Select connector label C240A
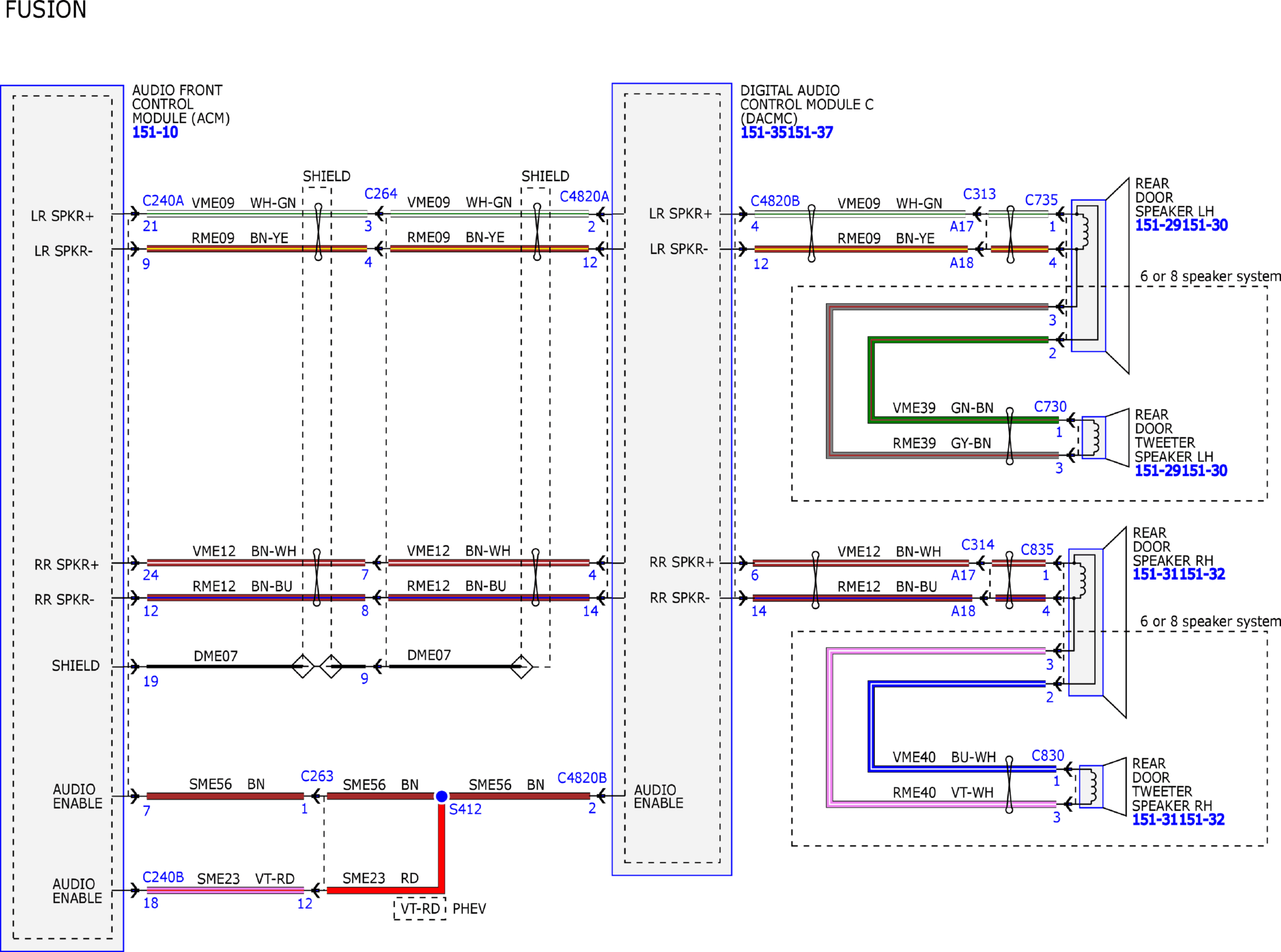Viewport: 1281px width, 952px height. [163, 201]
